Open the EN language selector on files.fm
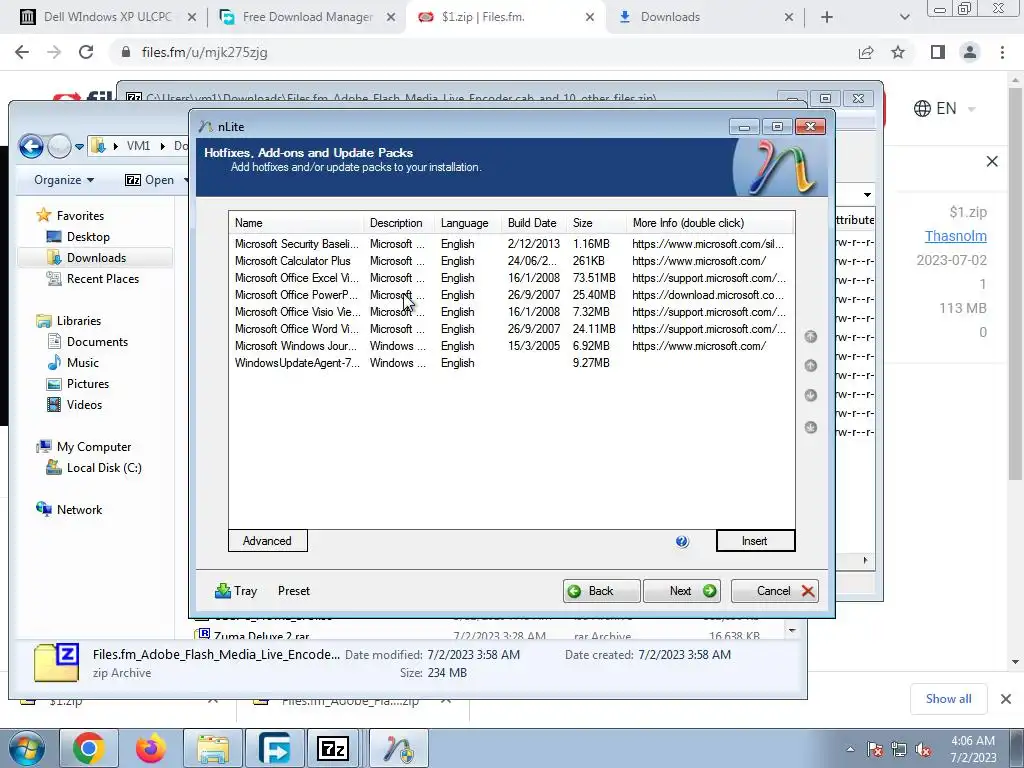The height and width of the screenshot is (768, 1024). click(944, 108)
